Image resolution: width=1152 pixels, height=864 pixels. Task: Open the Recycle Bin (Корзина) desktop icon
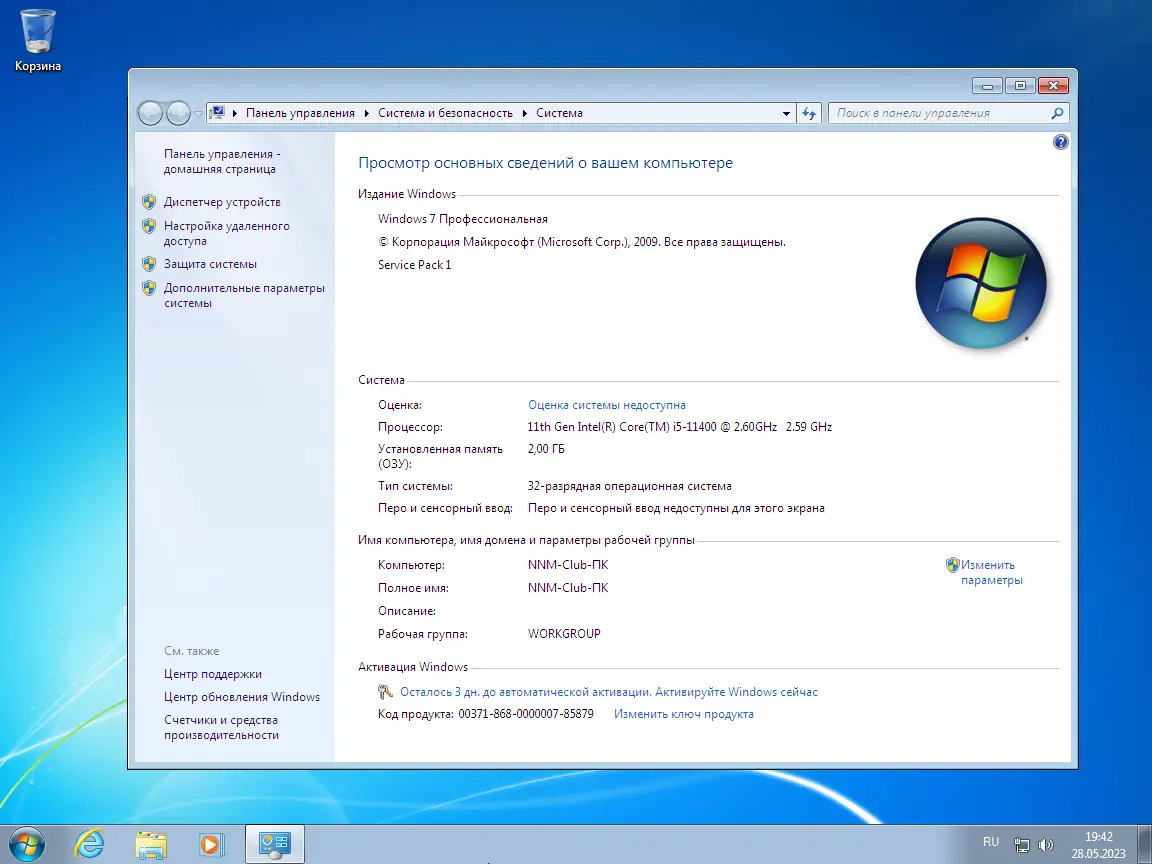tap(37, 40)
